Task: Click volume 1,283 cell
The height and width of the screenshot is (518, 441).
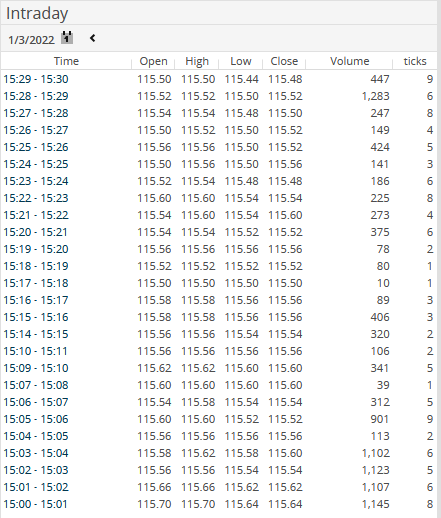Action: 375,96
